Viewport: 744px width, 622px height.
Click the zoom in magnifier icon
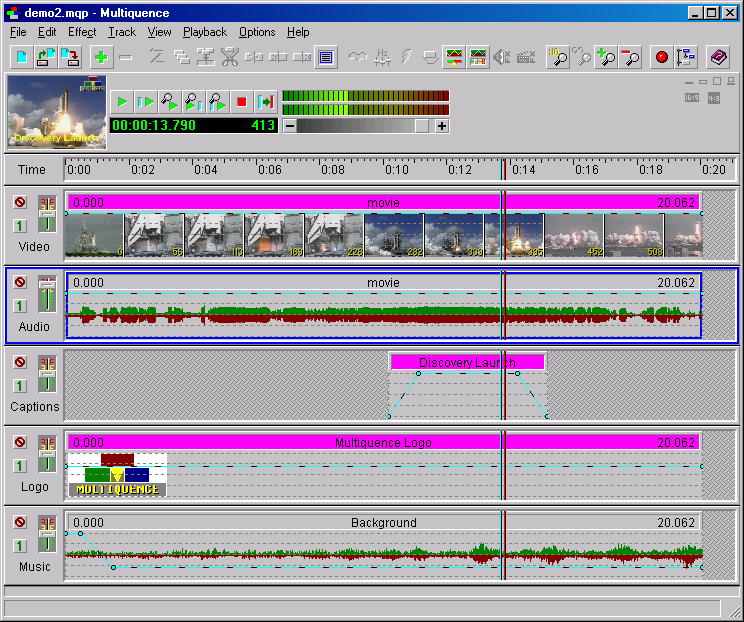point(606,57)
